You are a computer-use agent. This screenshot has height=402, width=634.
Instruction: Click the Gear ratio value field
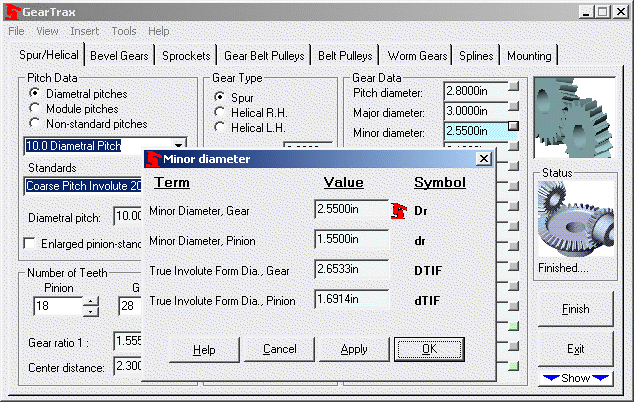pyautogui.click(x=128, y=341)
